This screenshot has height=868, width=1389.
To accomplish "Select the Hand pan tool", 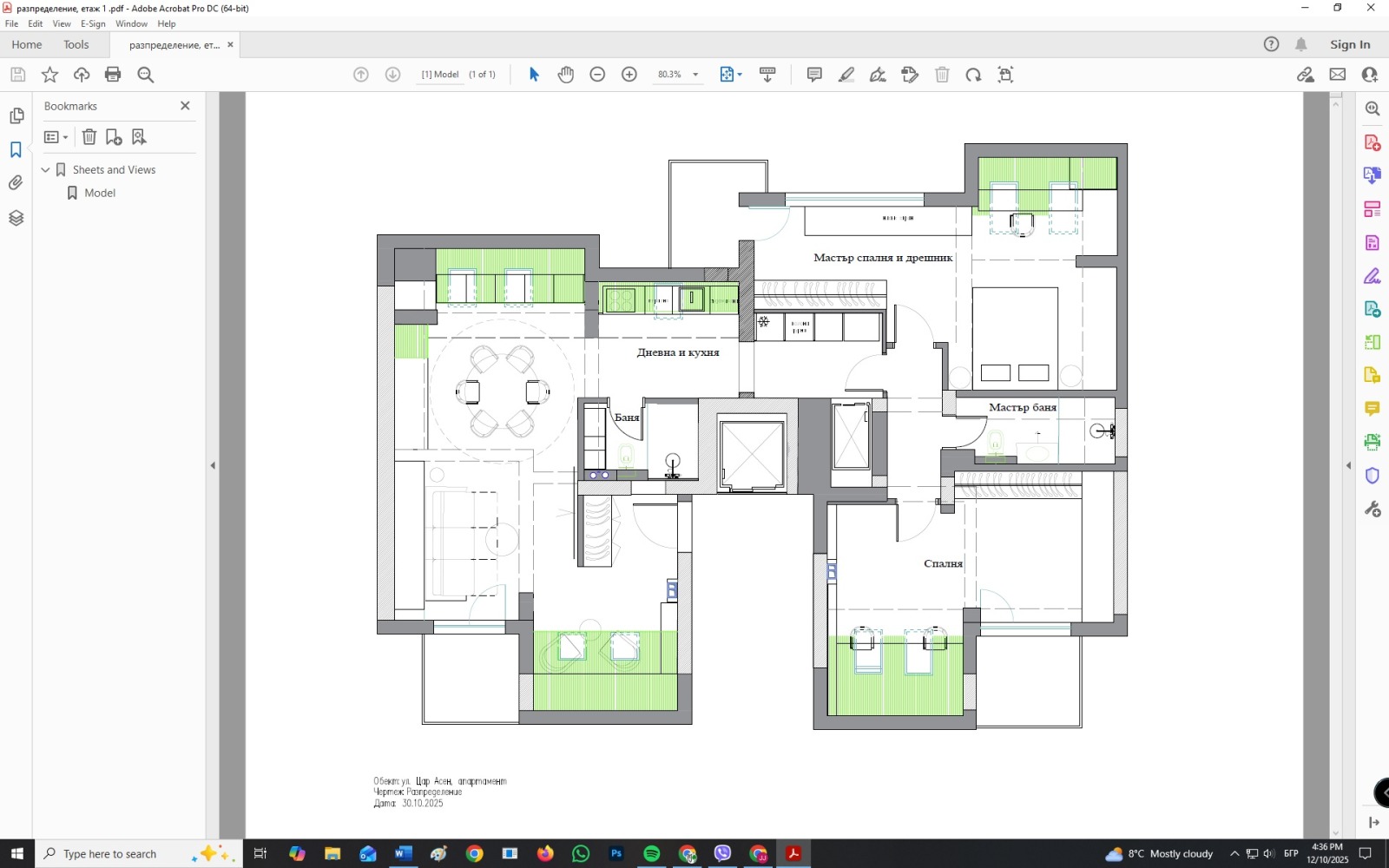I will (x=566, y=75).
